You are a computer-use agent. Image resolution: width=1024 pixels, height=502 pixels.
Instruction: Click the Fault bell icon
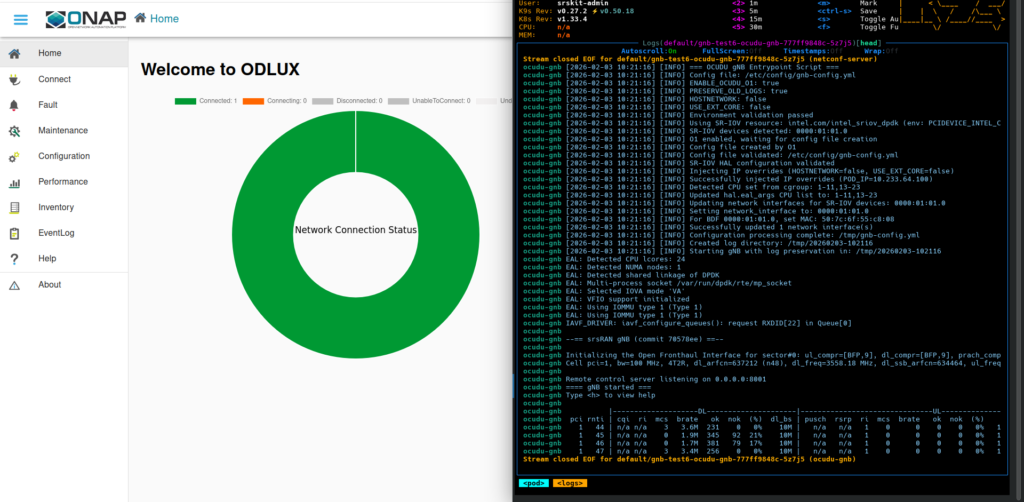14,105
